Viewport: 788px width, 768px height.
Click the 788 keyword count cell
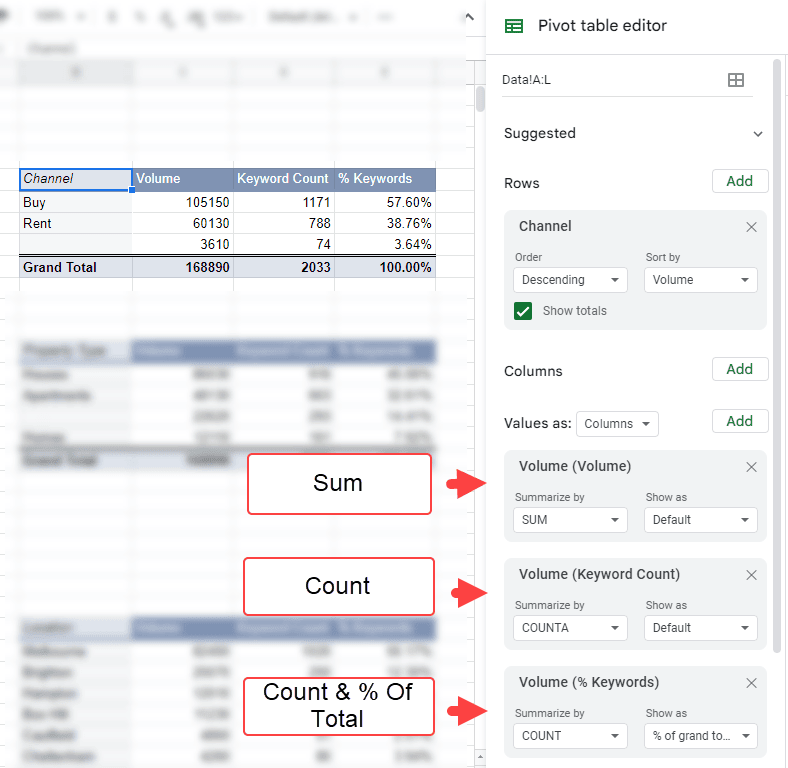[x=284, y=223]
